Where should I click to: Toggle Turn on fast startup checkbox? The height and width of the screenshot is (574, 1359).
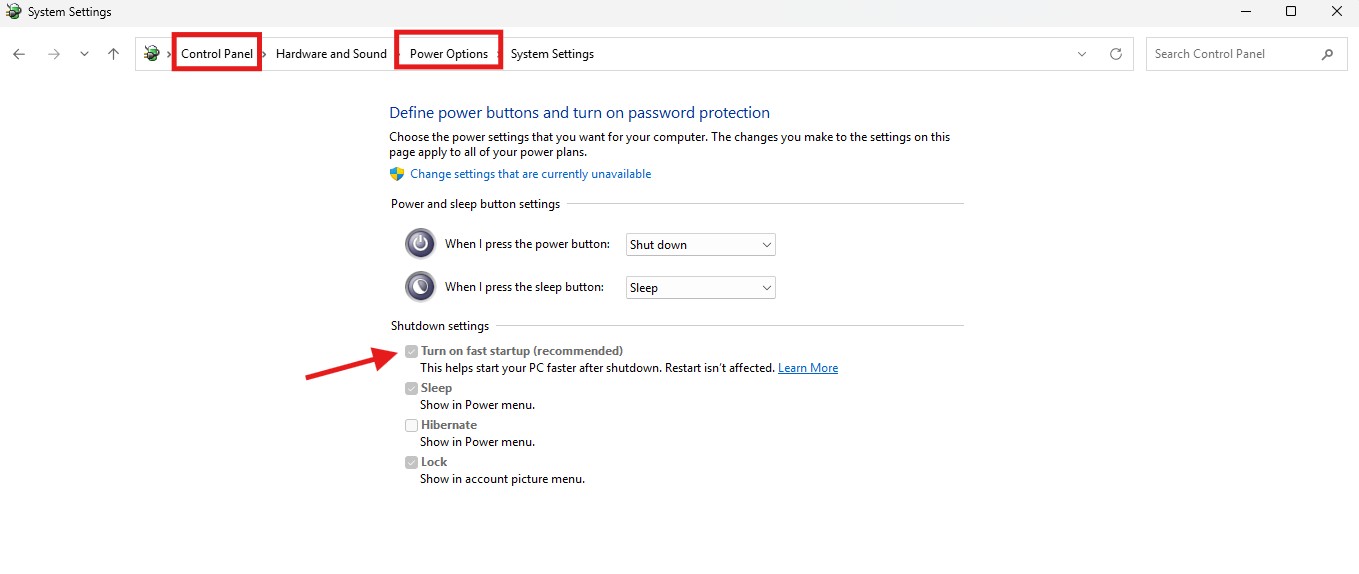point(411,351)
